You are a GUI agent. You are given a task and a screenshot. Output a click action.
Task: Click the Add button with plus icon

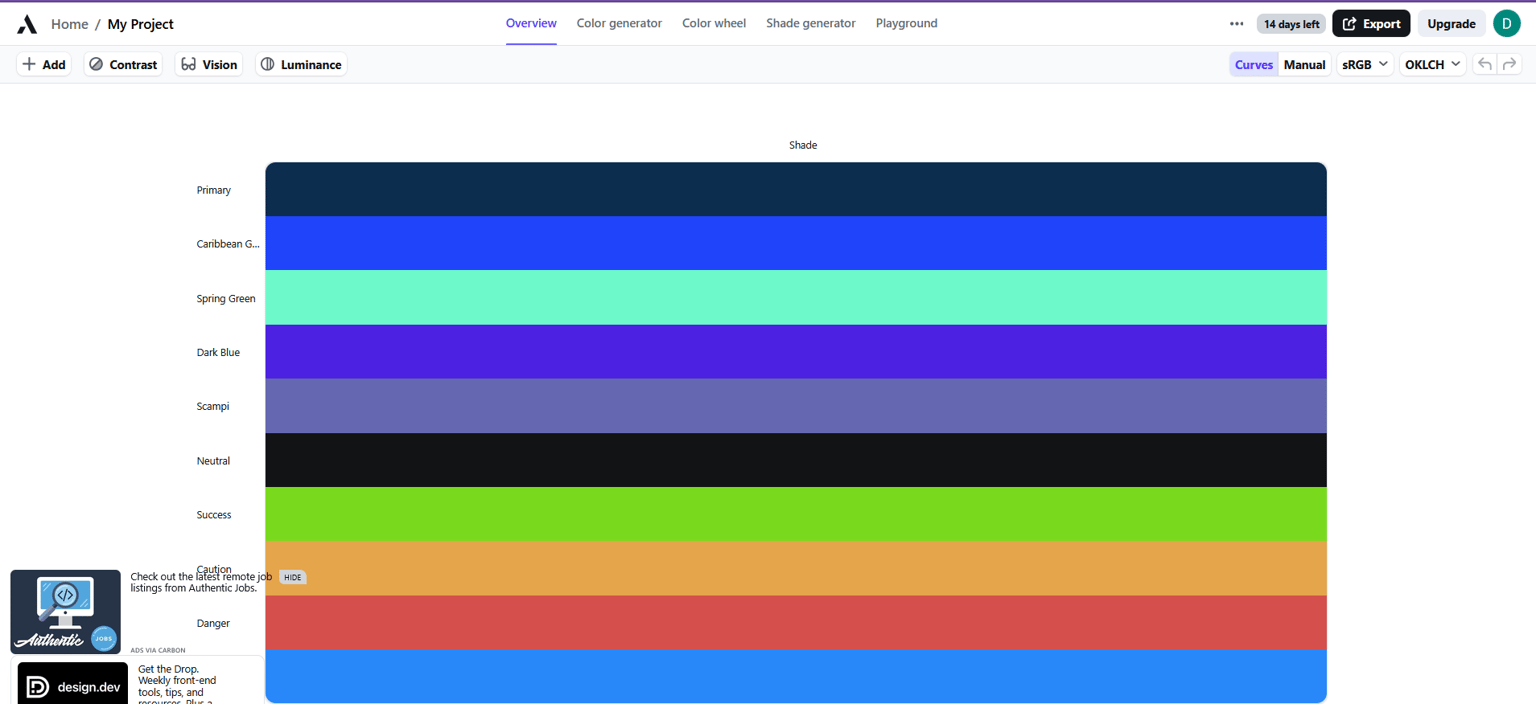(44, 64)
